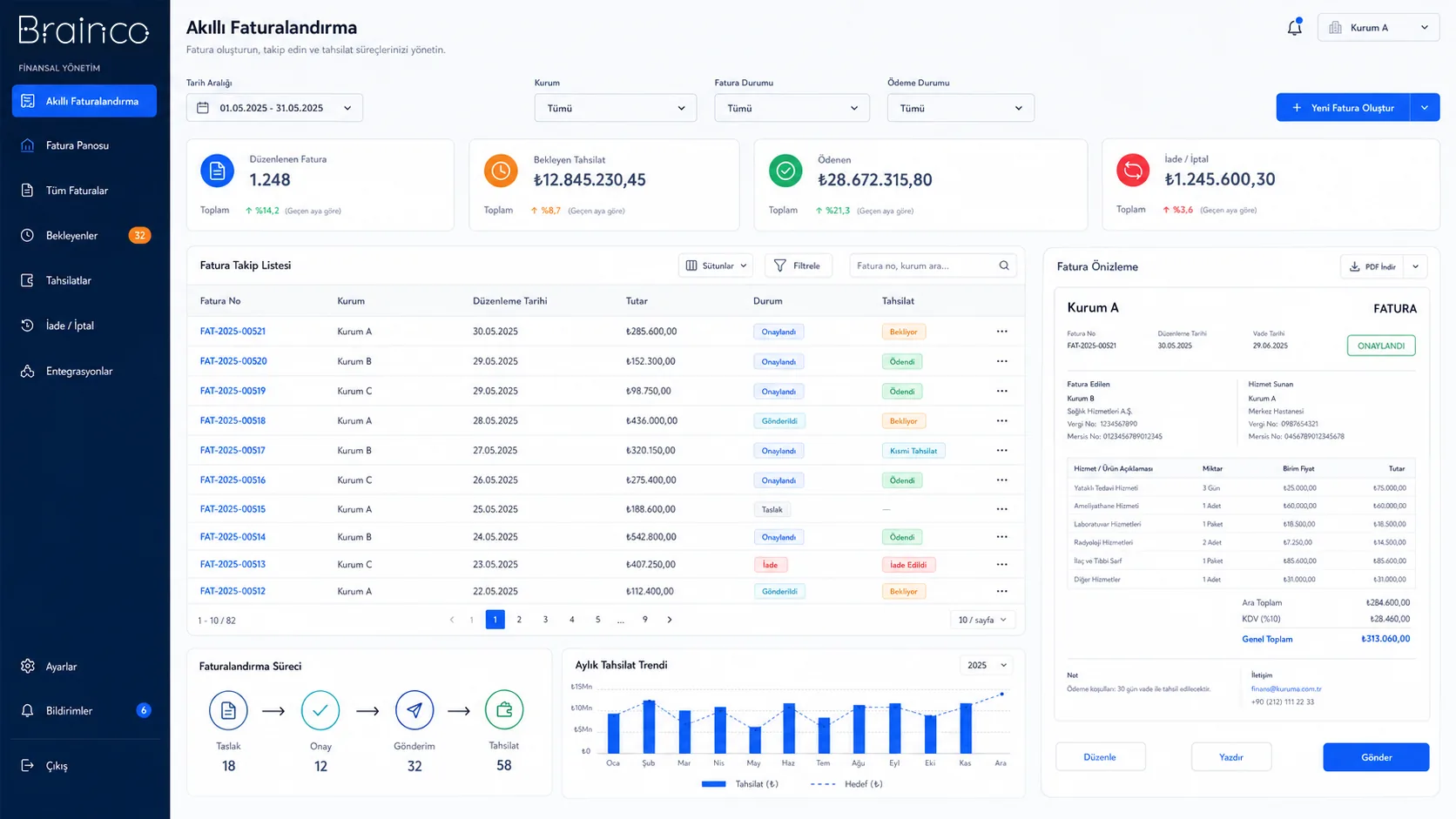Open Fatura Panosu in sidebar
The image size is (1456, 819).
pos(84,145)
